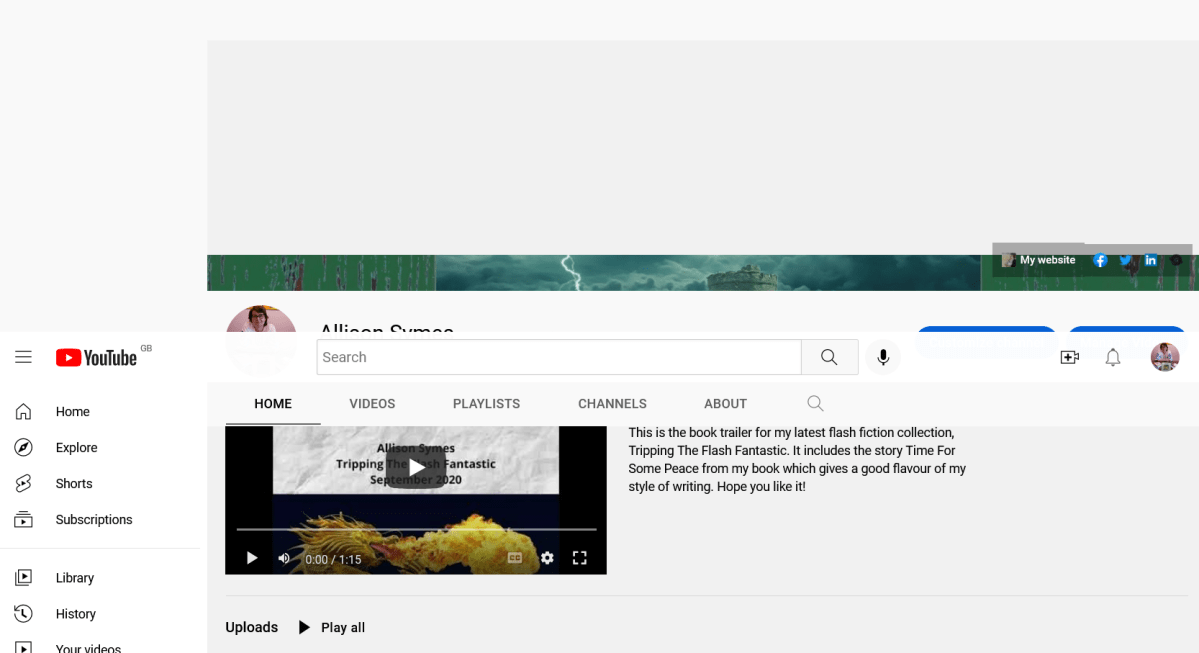Click inside the Search input field

click(x=558, y=357)
